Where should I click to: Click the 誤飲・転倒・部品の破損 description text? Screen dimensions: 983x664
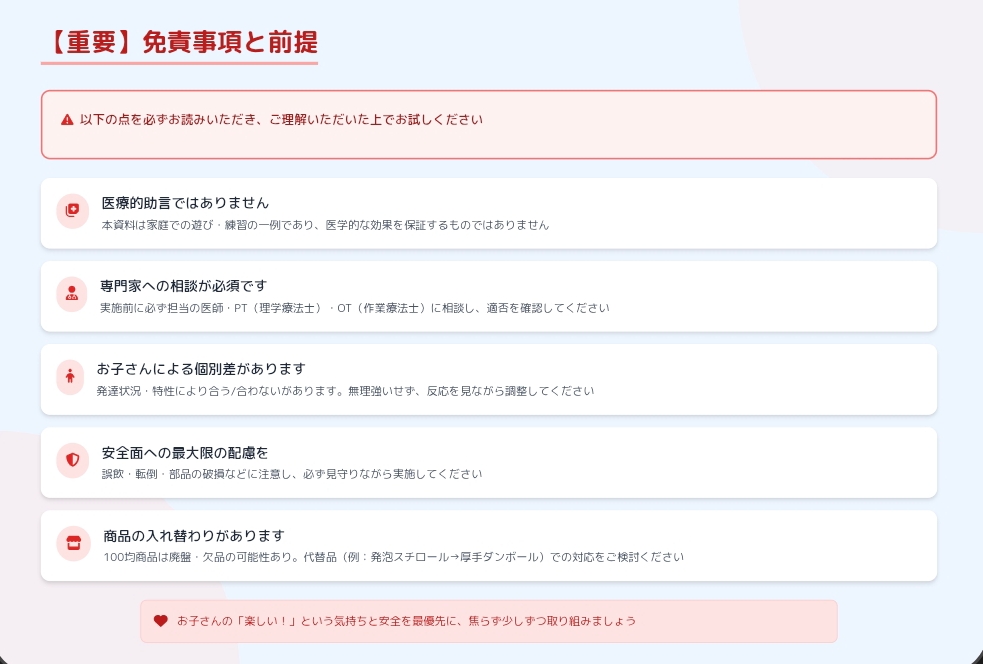click(x=292, y=474)
